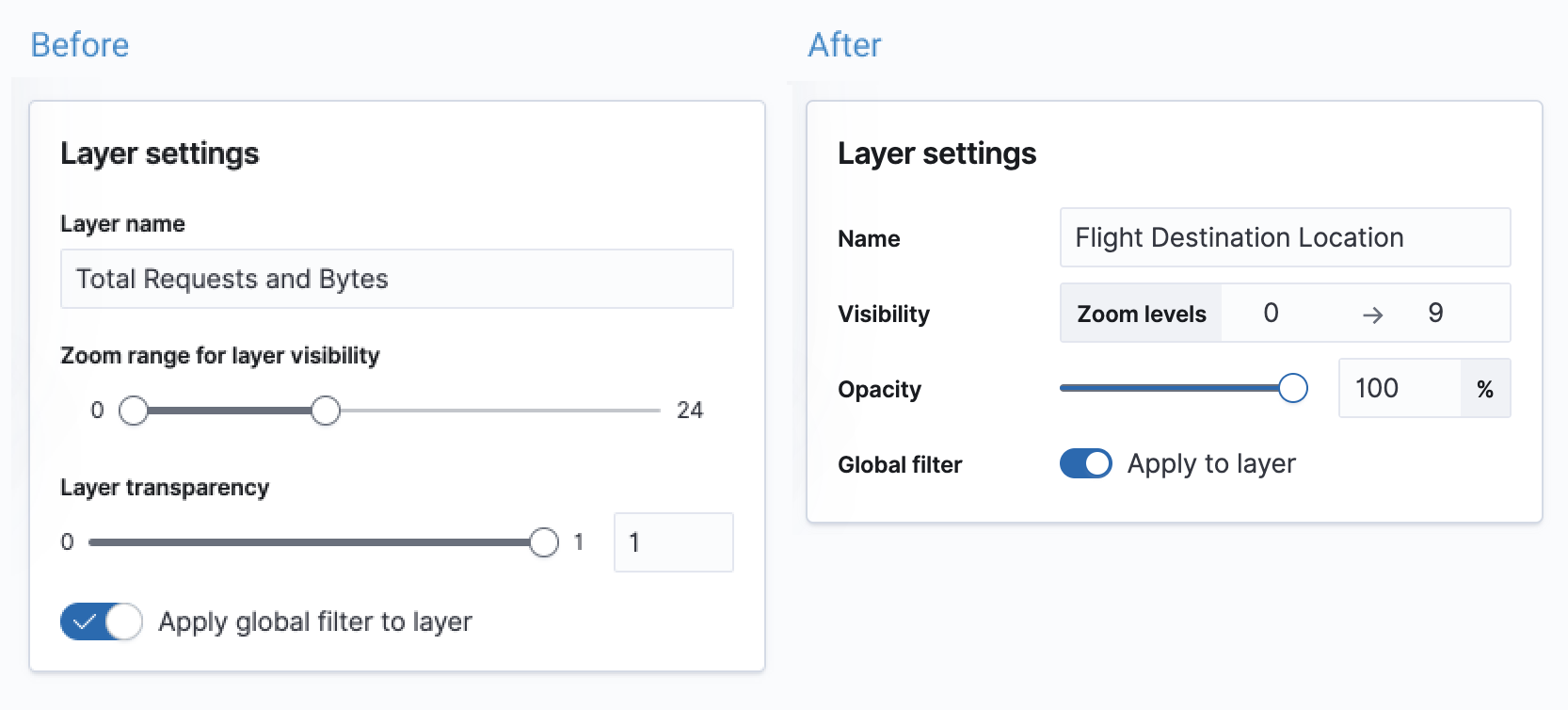Disable the Global filter Apply to layer switch

tap(1086, 463)
